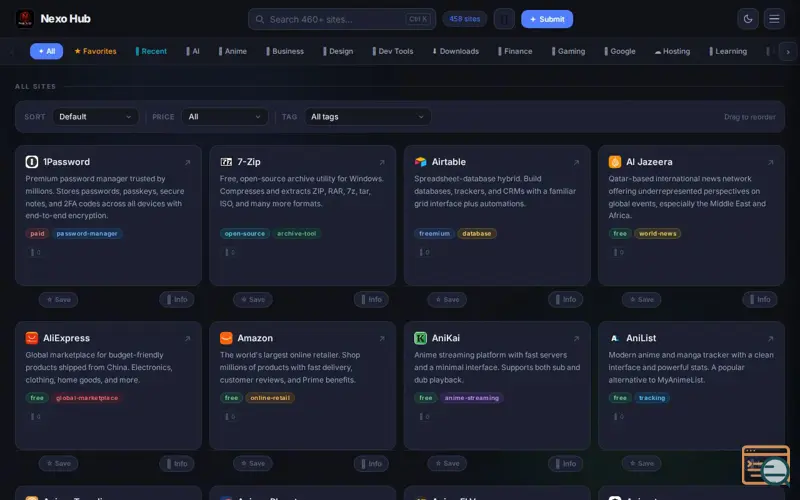Expand the Price All dropdown

[224, 117]
